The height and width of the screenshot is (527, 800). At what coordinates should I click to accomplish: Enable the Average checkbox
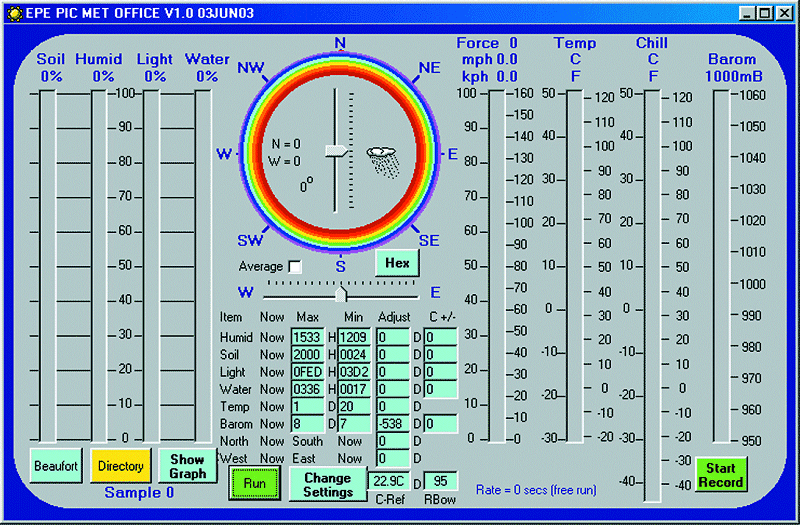click(294, 267)
